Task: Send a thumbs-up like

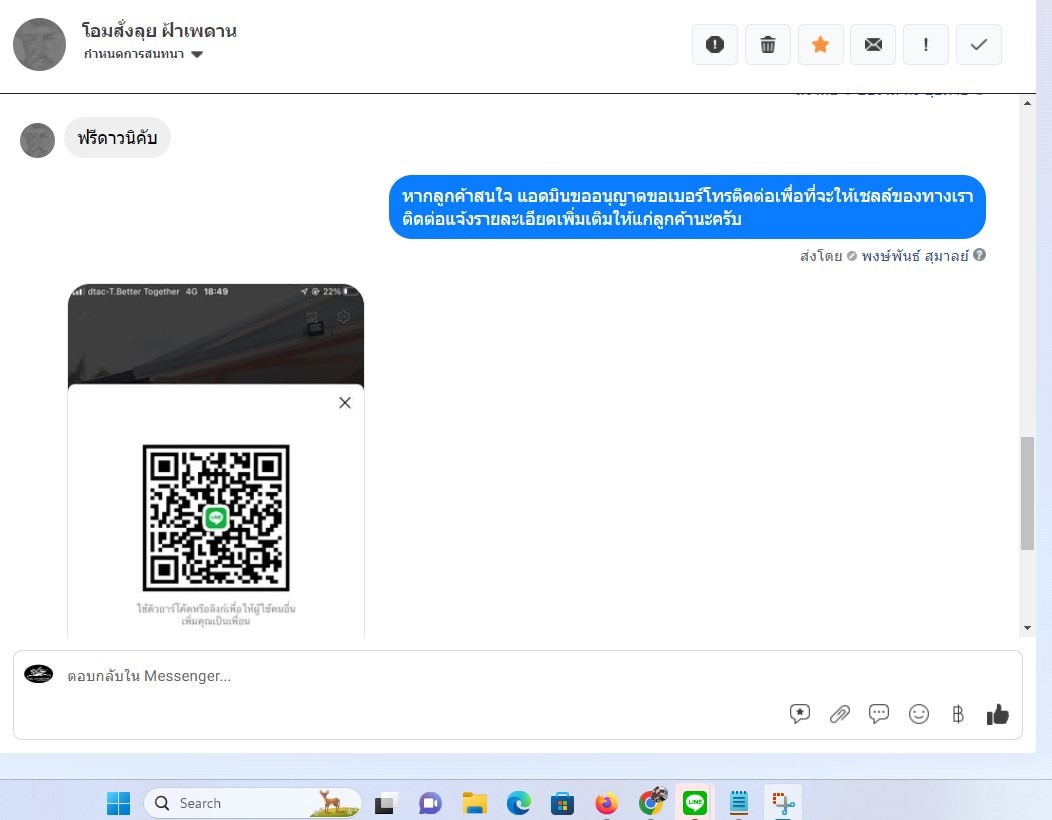Action: [x=998, y=714]
